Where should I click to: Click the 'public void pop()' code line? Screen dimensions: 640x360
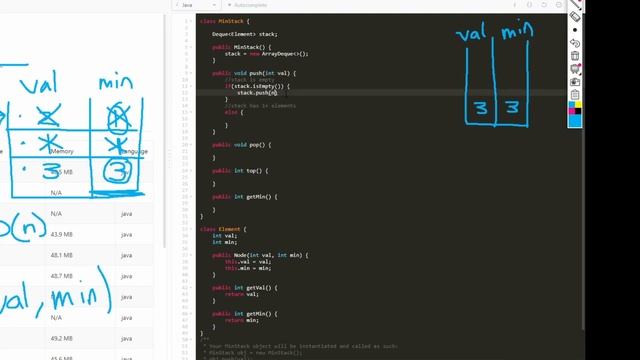point(241,145)
